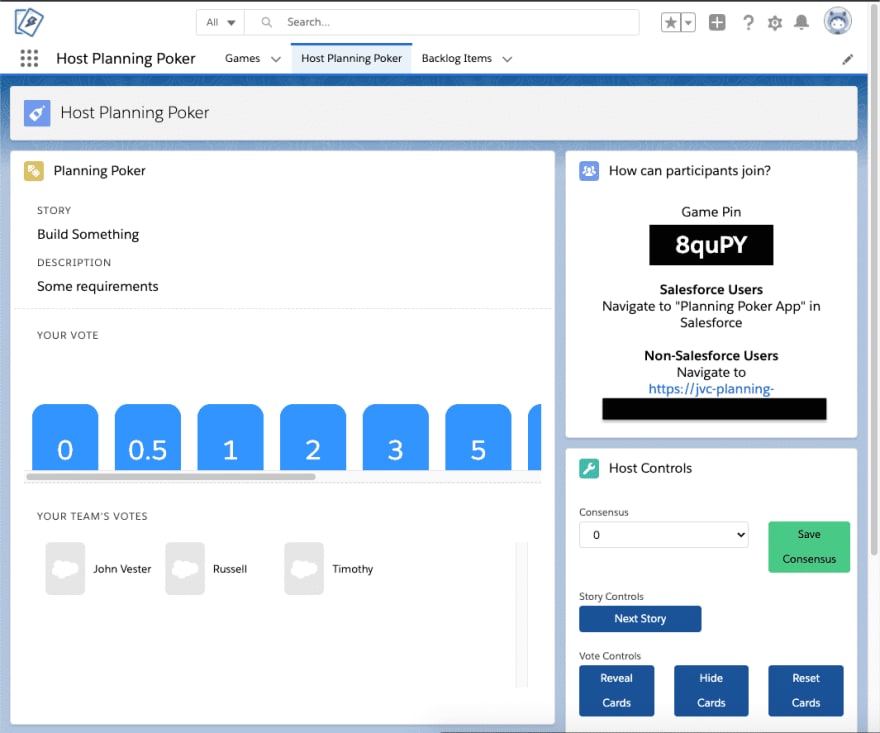Click the edit navigation pencil icon
The height and width of the screenshot is (733, 880).
point(847,59)
